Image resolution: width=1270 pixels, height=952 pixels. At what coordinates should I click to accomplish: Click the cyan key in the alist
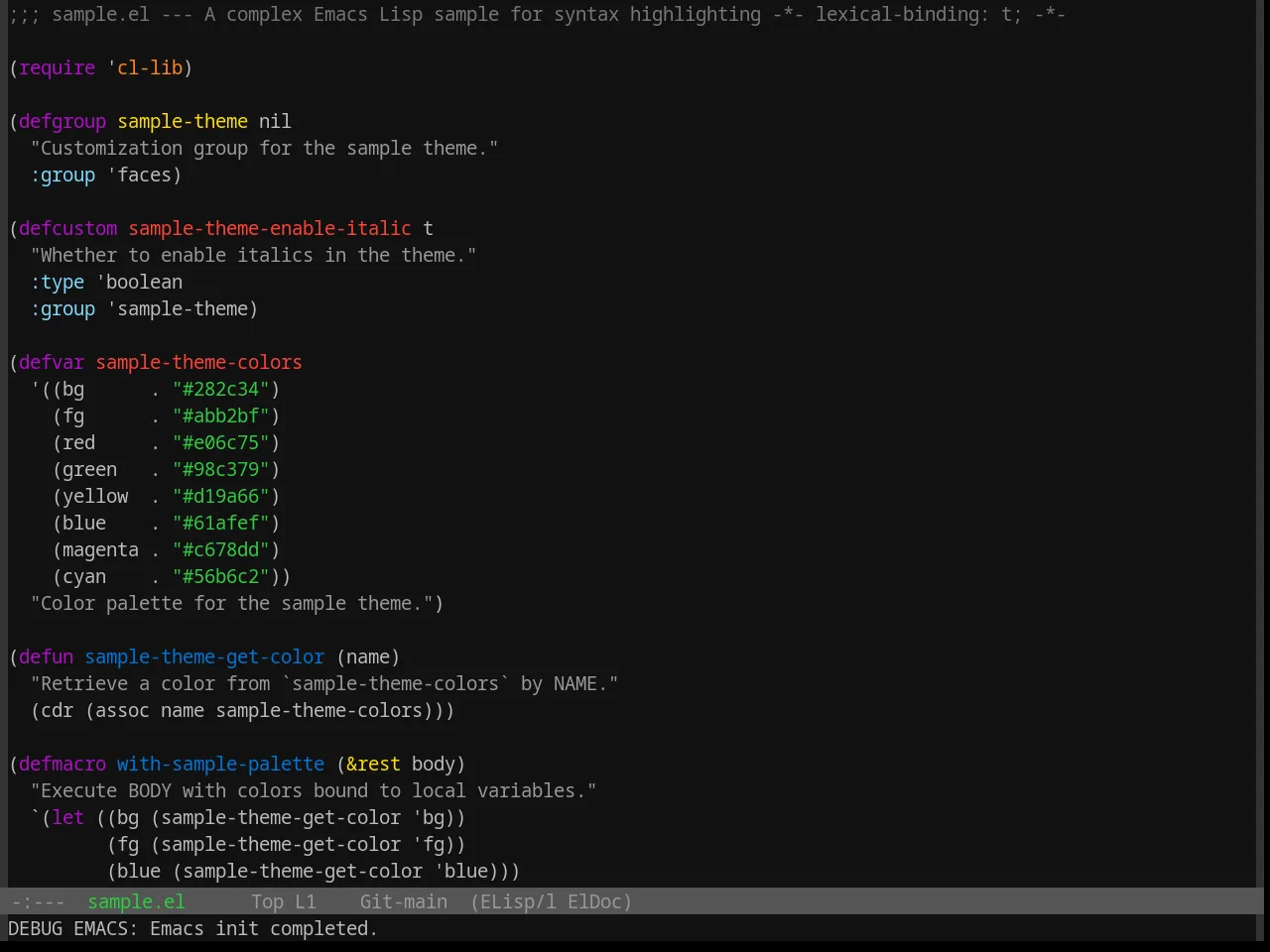pyautogui.click(x=84, y=576)
